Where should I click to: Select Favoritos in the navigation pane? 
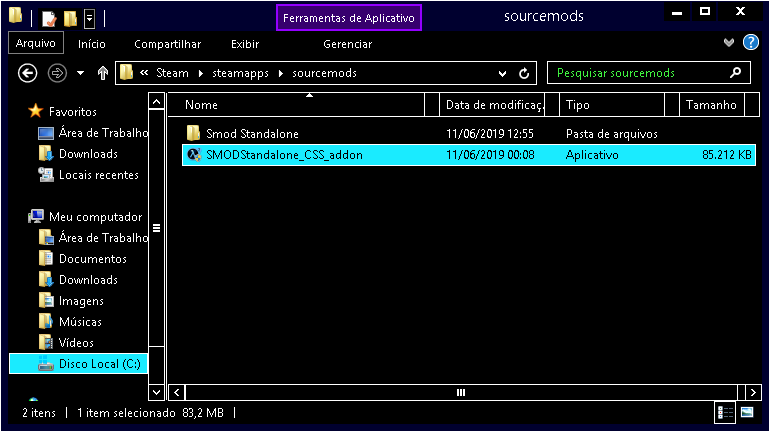coord(73,111)
